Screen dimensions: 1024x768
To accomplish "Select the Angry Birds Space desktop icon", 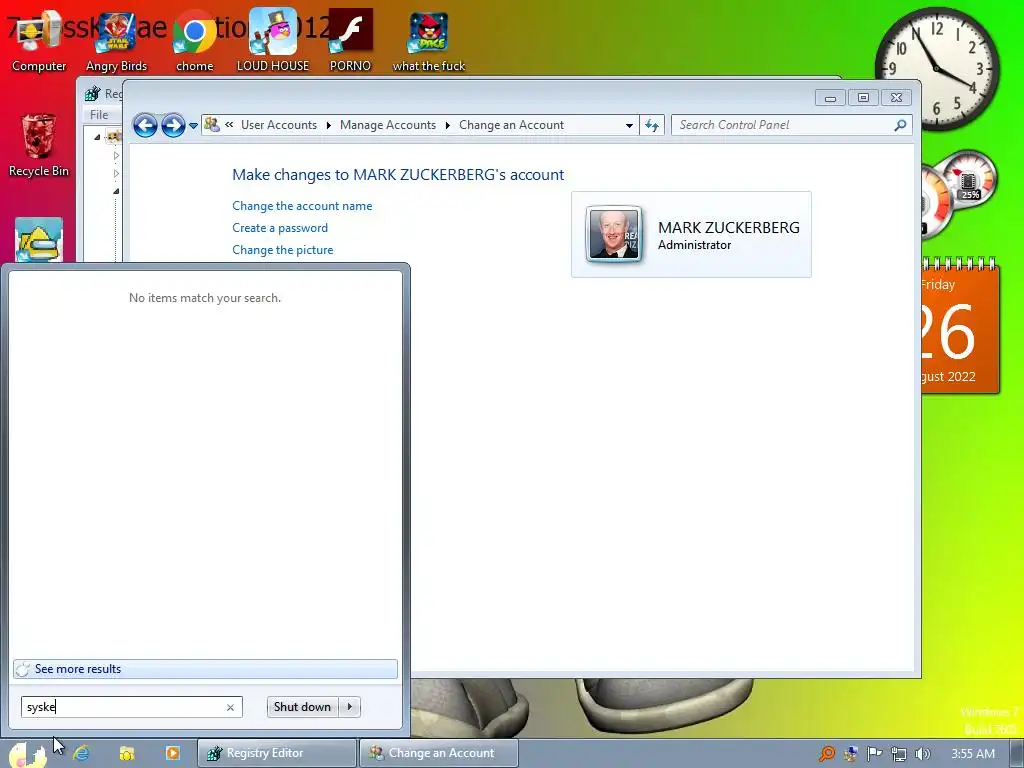I will click(429, 41).
